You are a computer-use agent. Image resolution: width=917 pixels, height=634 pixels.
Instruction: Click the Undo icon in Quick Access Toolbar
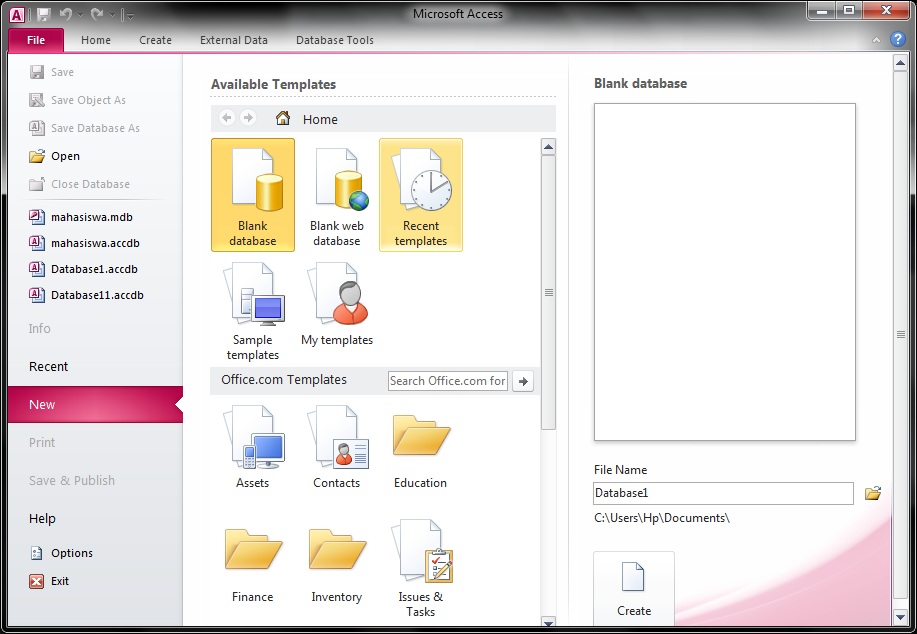65,15
